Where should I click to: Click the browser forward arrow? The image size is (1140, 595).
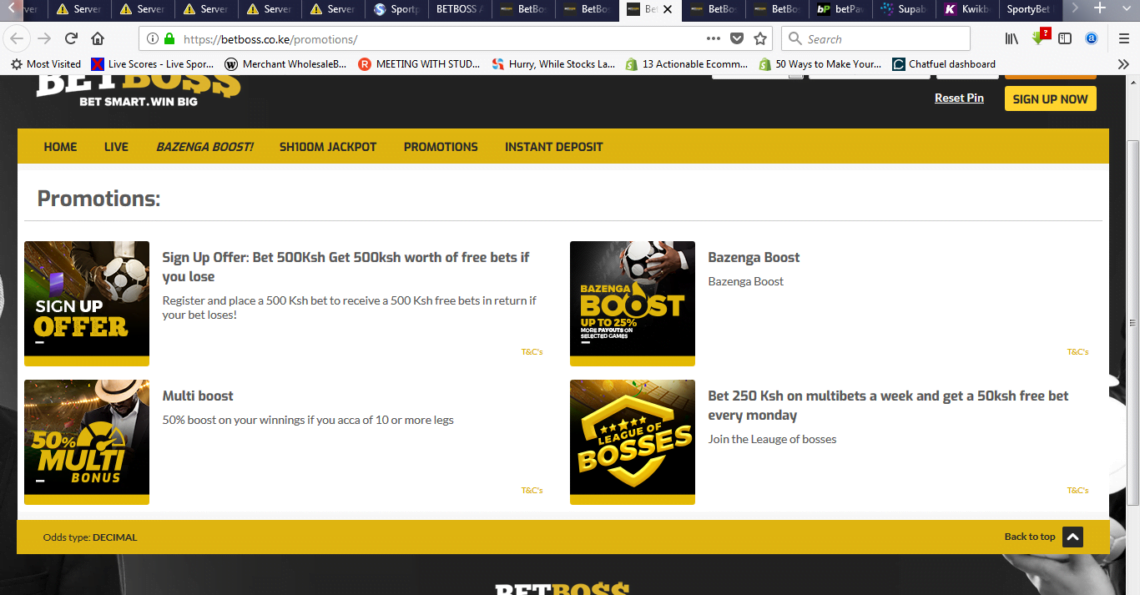[44, 39]
